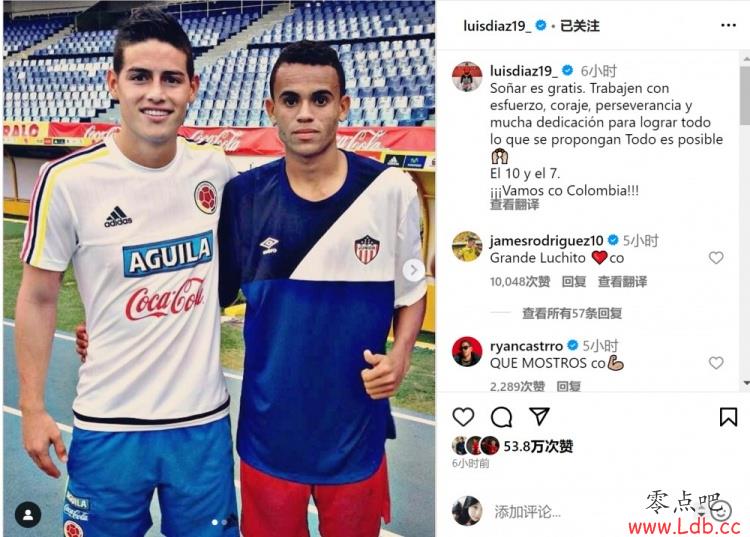Open luisdiaz19_ header username
This screenshot has height=537, width=750.
[497, 26]
